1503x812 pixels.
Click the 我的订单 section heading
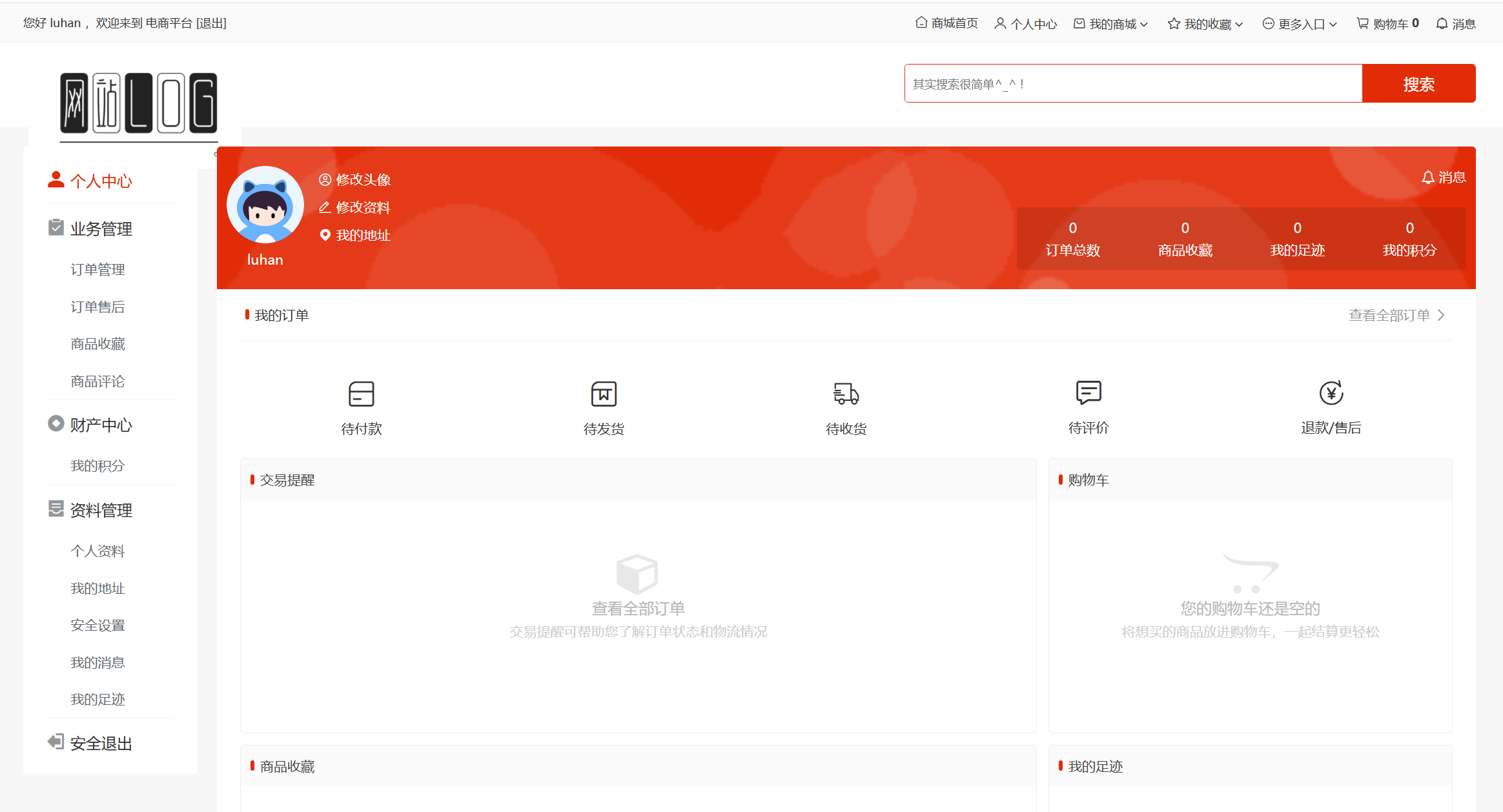coord(281,315)
